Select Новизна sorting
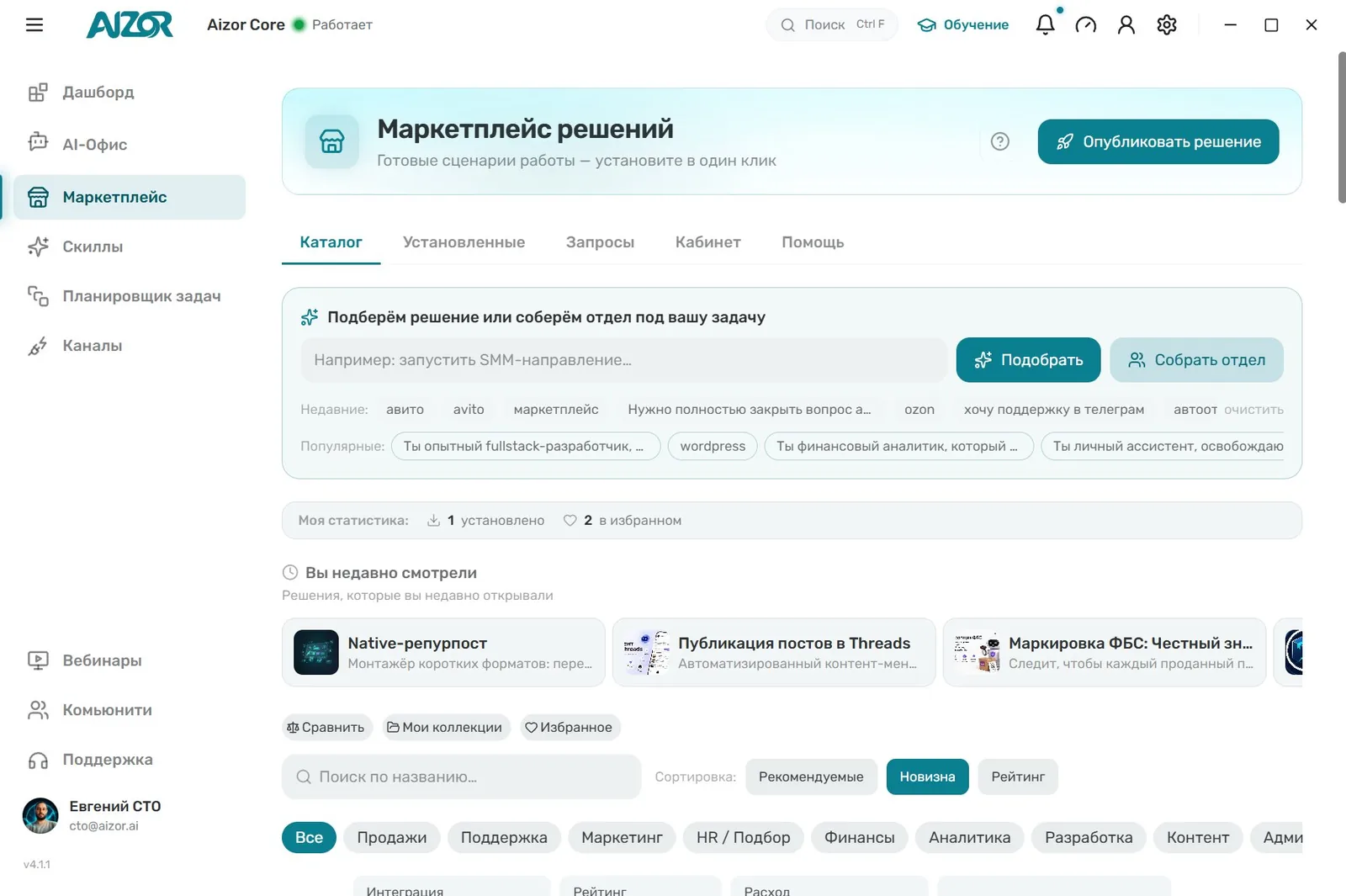The image size is (1346, 896). pos(927,777)
